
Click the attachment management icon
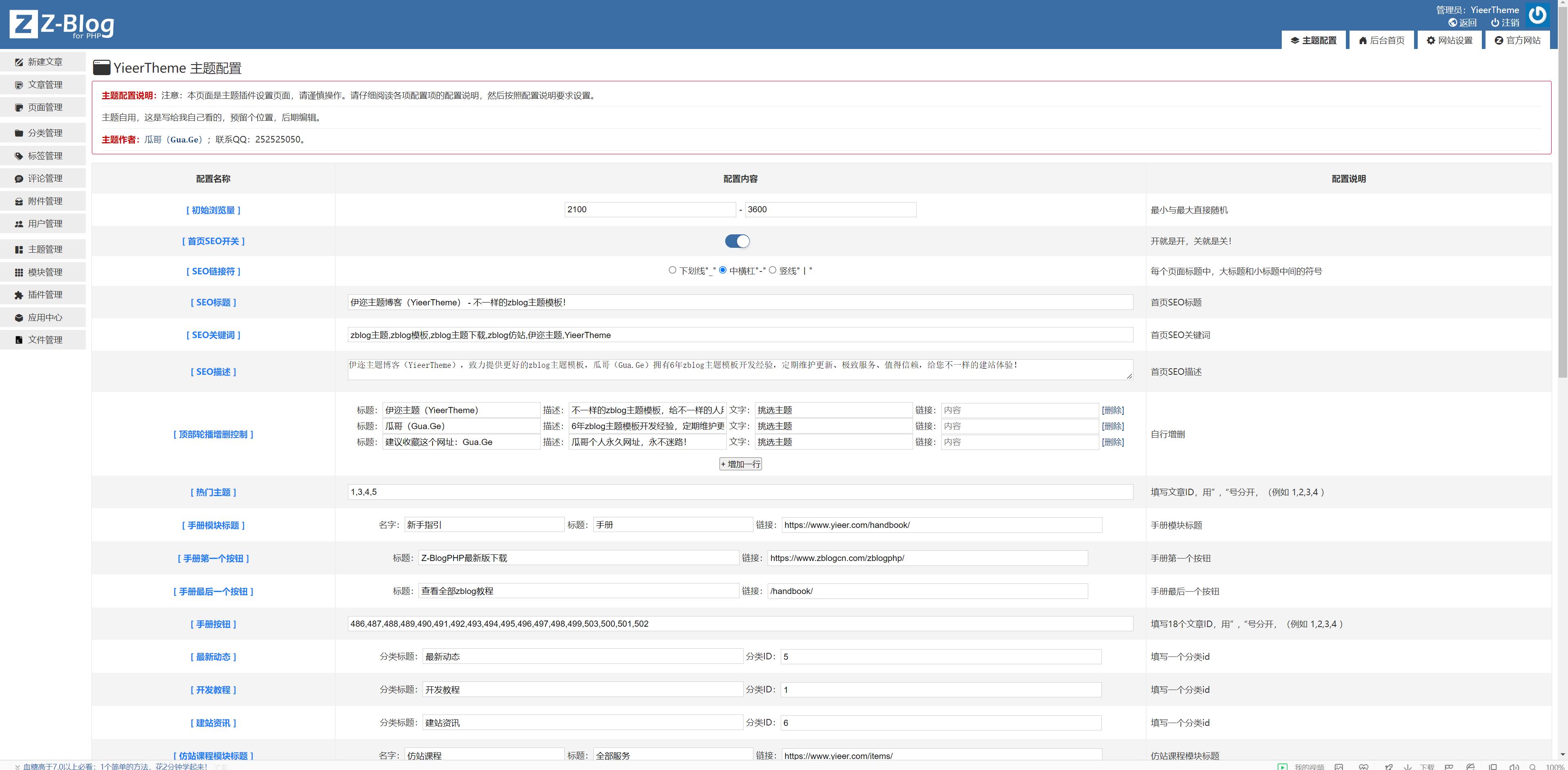(19, 201)
